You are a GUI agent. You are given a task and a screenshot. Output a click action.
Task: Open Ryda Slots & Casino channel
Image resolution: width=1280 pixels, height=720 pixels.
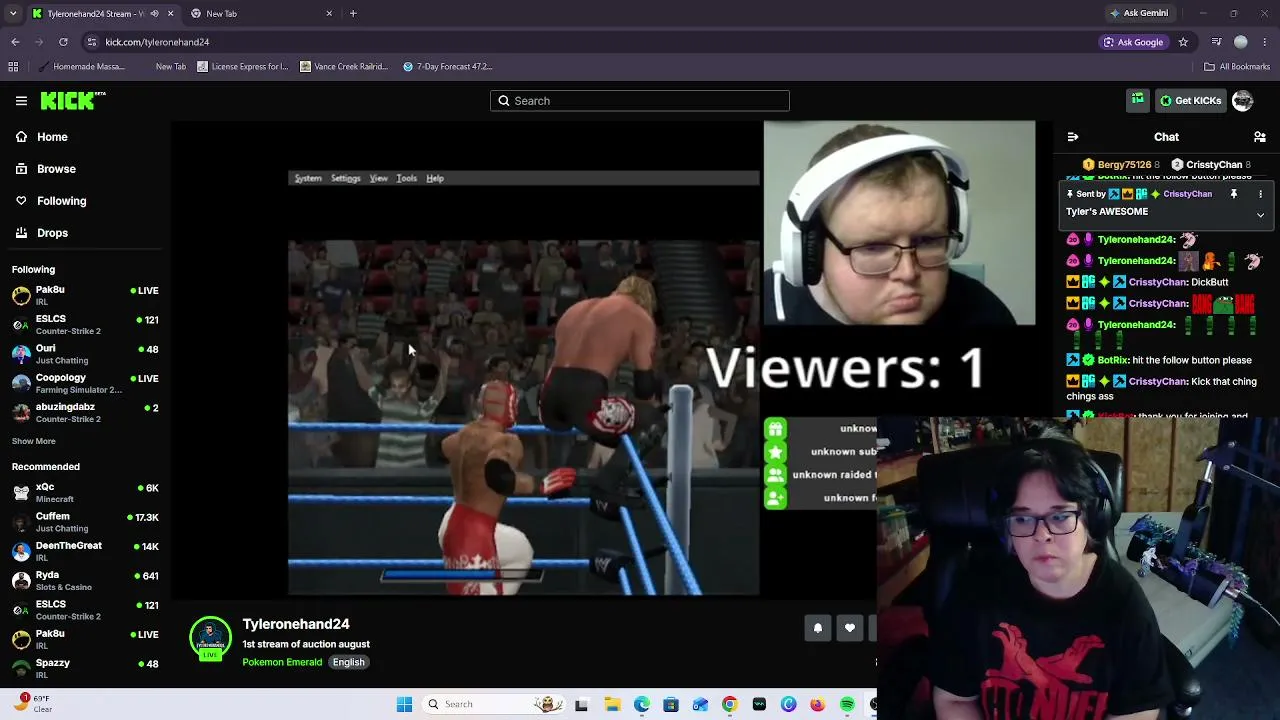coord(85,580)
